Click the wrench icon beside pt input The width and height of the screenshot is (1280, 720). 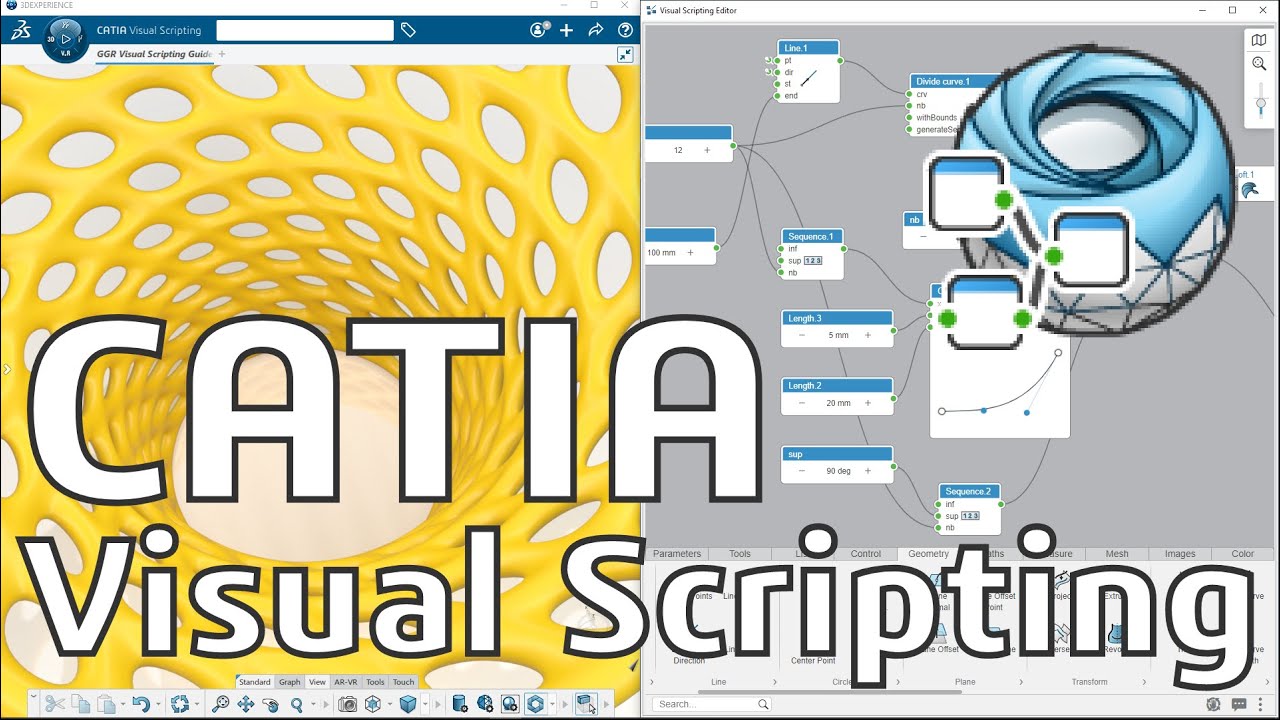pyautogui.click(x=768, y=61)
